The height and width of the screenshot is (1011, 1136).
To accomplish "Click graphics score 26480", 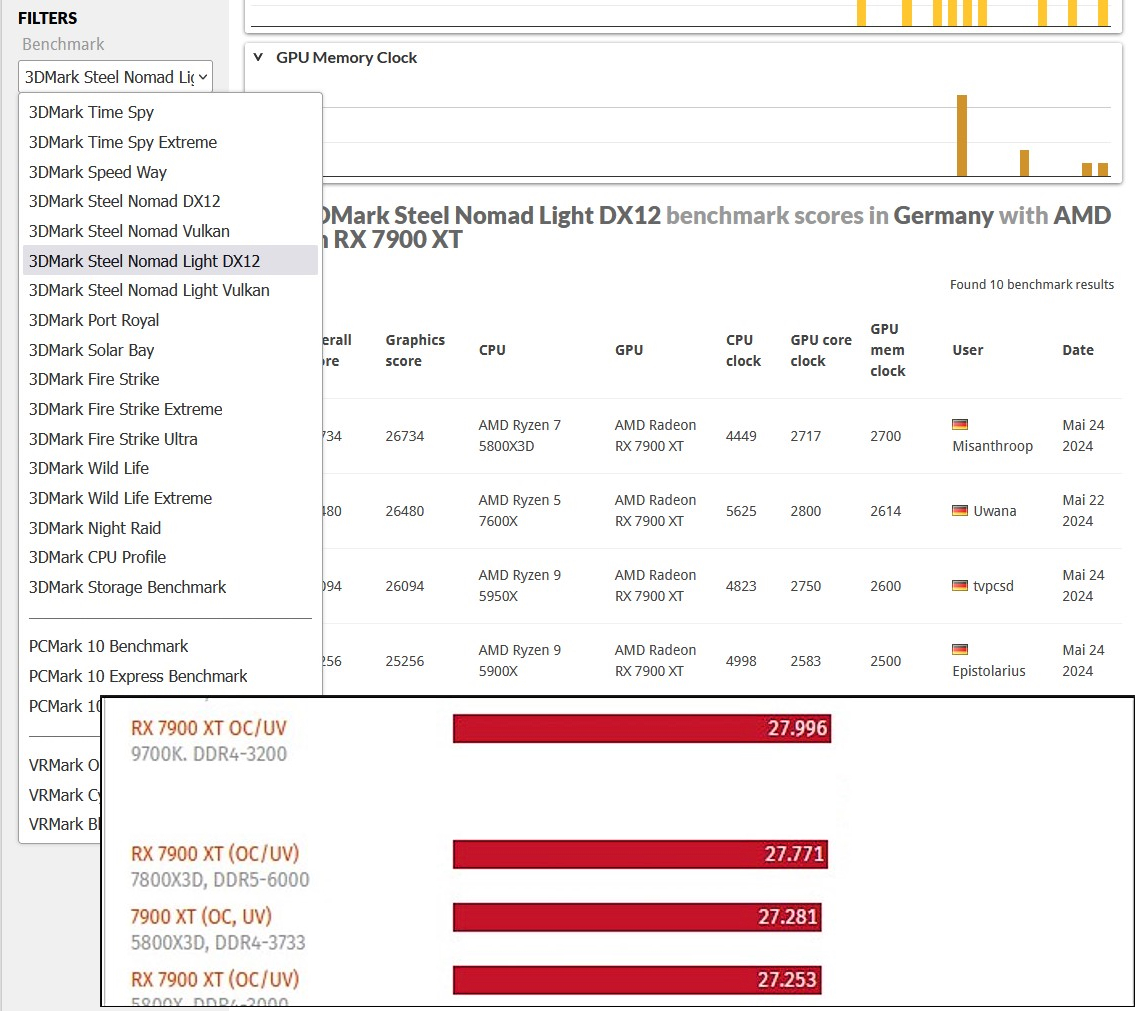I will (x=405, y=511).
